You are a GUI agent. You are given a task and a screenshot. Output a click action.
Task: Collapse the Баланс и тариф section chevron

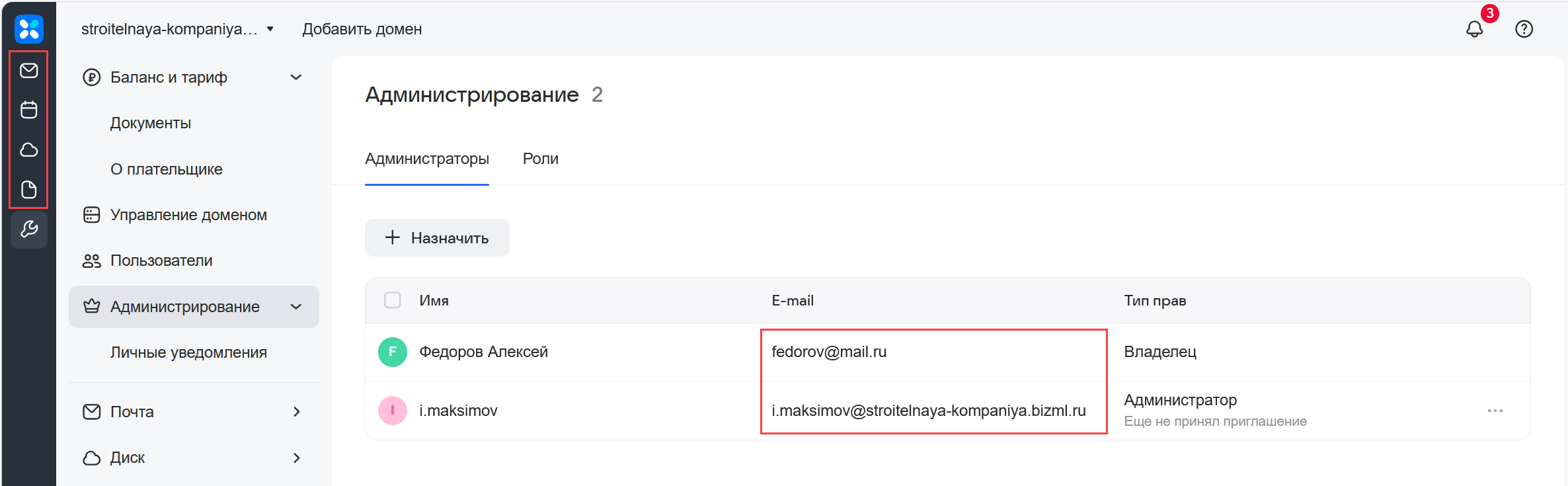[296, 77]
